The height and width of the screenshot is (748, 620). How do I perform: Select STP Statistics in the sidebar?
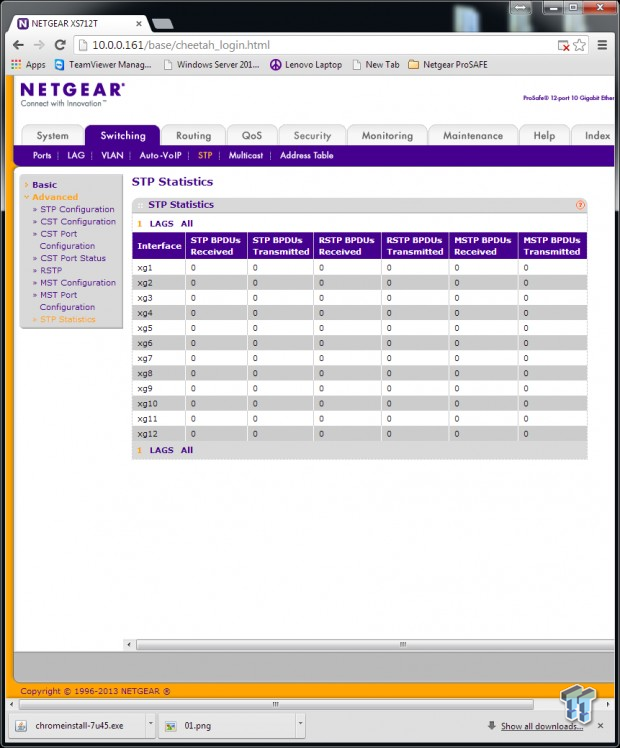coord(68,320)
